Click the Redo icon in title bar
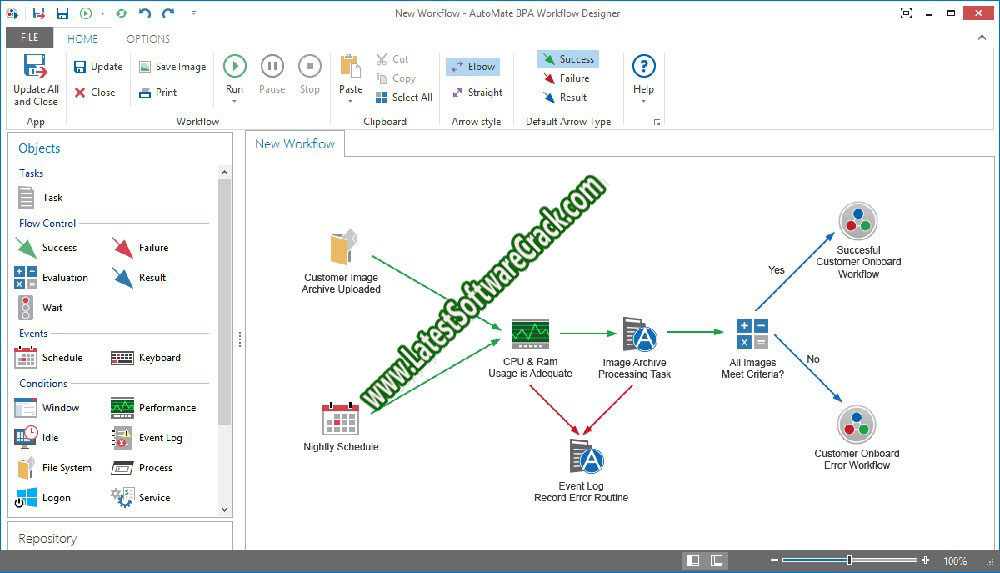Screen dimensions: 1000x573 168,13
